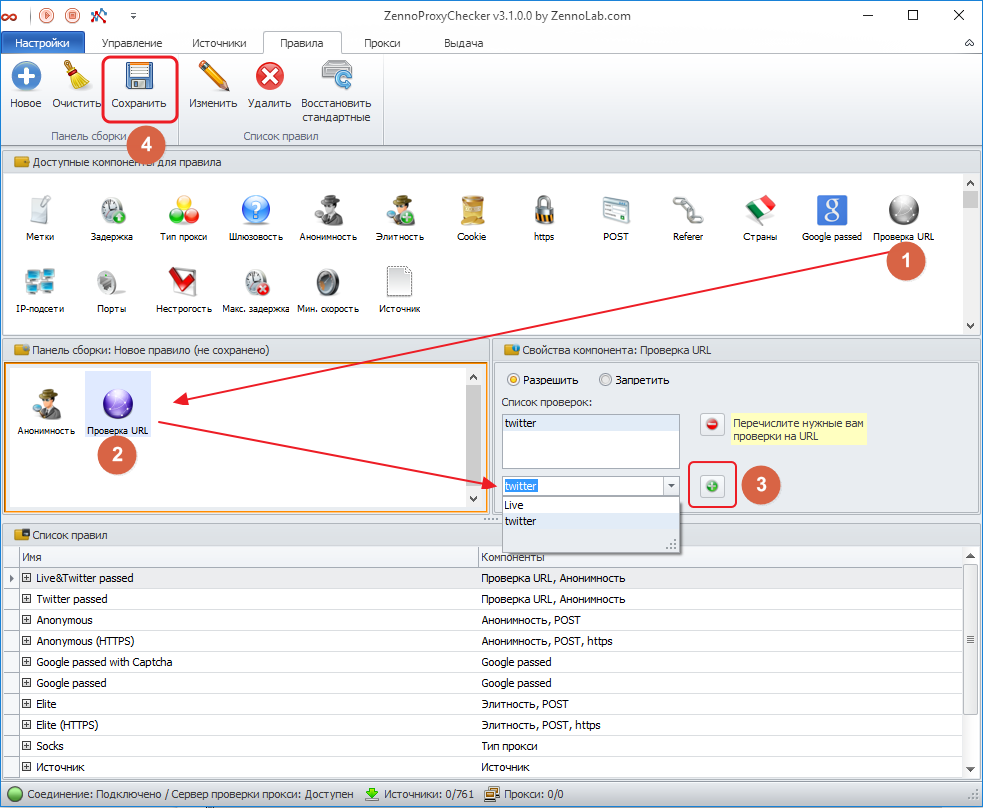
Task: Select the Google passed component icon
Action: click(x=831, y=211)
